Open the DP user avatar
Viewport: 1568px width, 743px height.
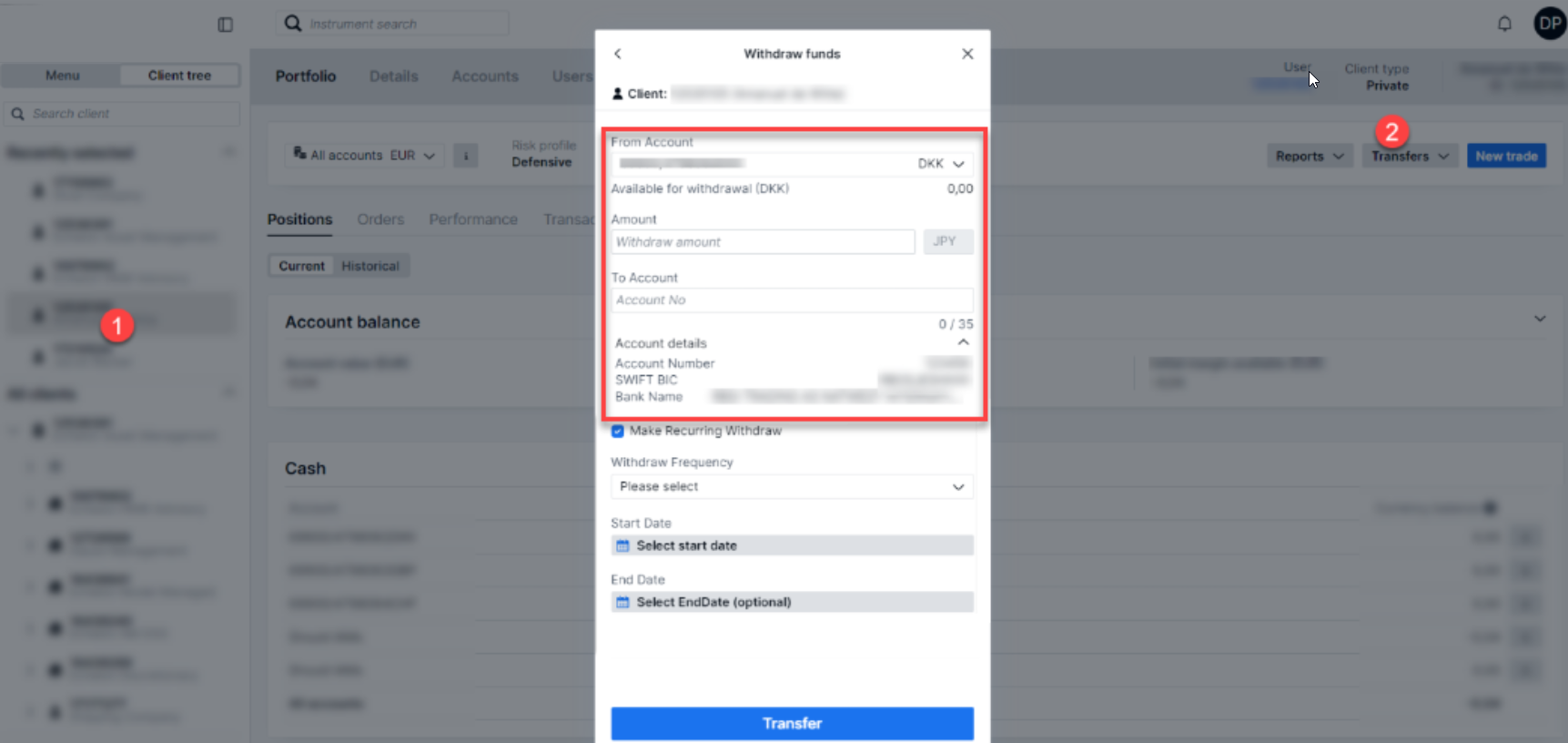[1550, 24]
